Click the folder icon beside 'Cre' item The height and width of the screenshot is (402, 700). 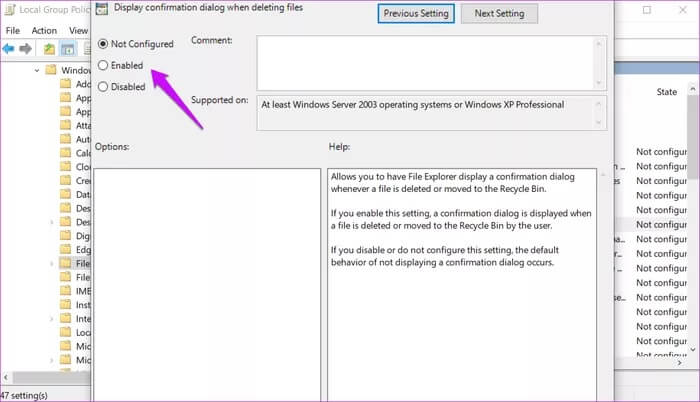66,180
